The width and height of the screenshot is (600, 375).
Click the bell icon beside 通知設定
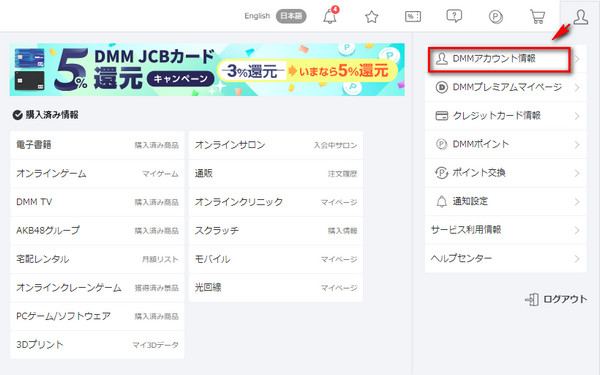point(442,201)
